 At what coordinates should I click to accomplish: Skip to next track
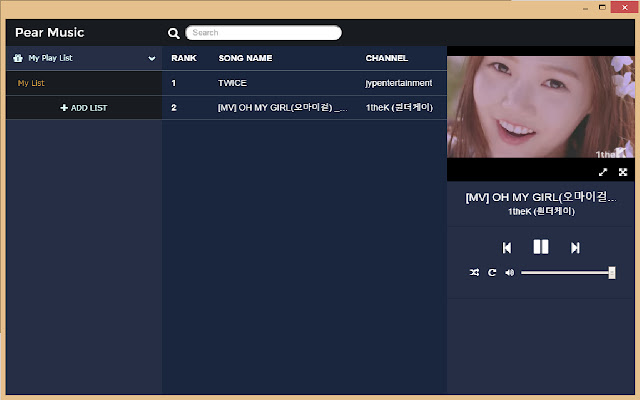coord(575,248)
